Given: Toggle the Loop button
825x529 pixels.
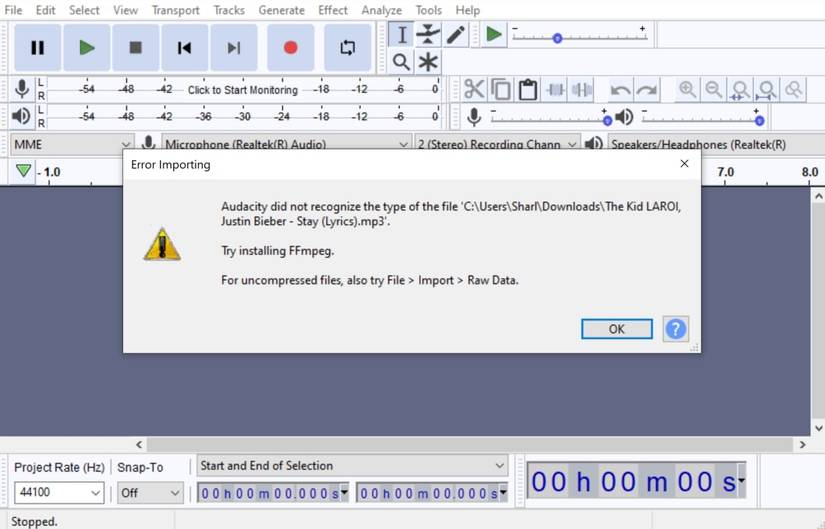Looking at the screenshot, I should 348,48.
